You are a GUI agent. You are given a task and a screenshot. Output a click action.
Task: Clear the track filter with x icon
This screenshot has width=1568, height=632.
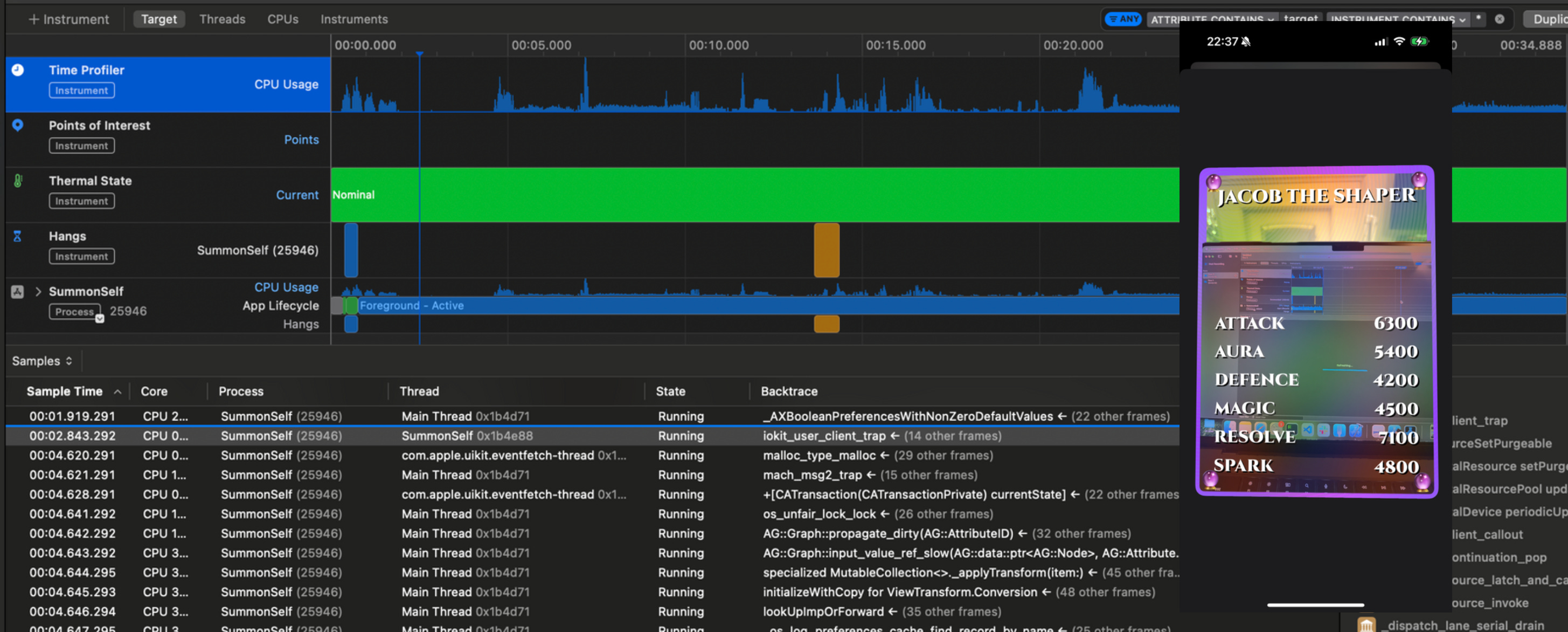click(1499, 19)
